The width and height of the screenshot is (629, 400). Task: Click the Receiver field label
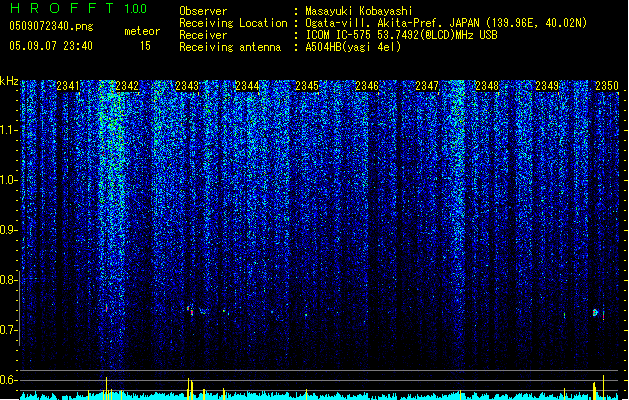click(203, 35)
